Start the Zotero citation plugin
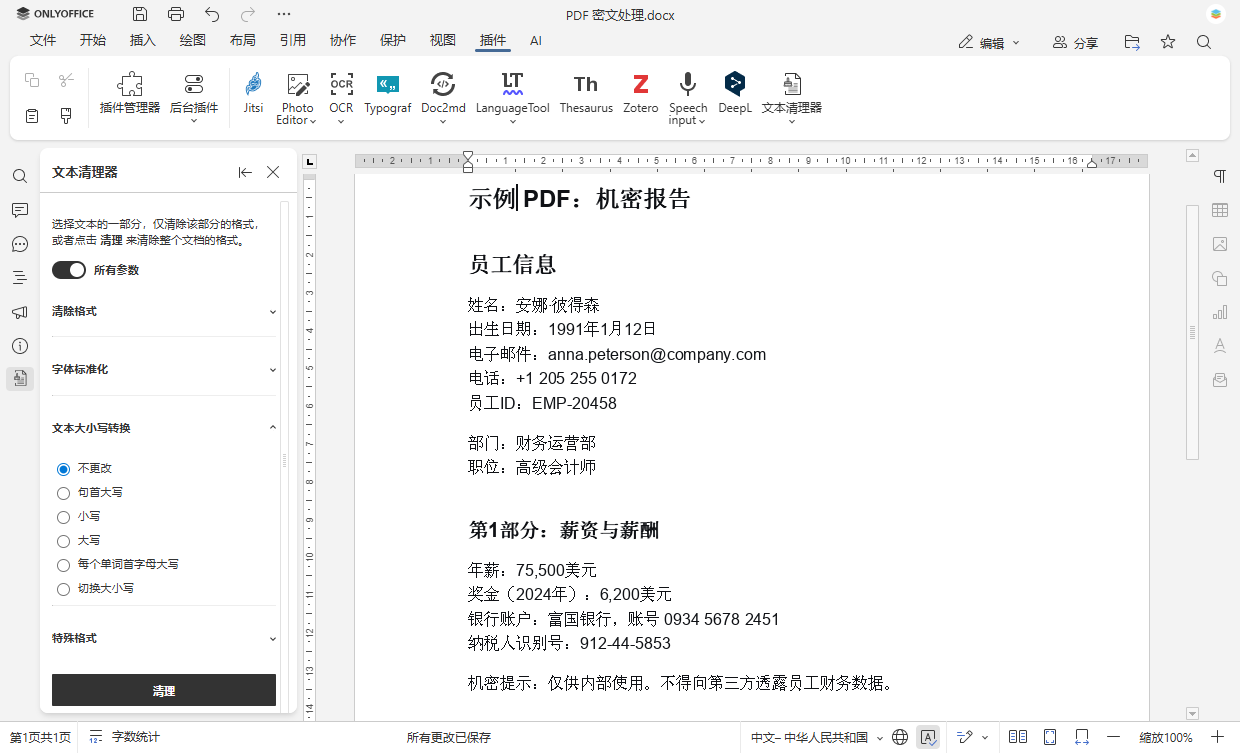The image size is (1240, 753). (640, 97)
